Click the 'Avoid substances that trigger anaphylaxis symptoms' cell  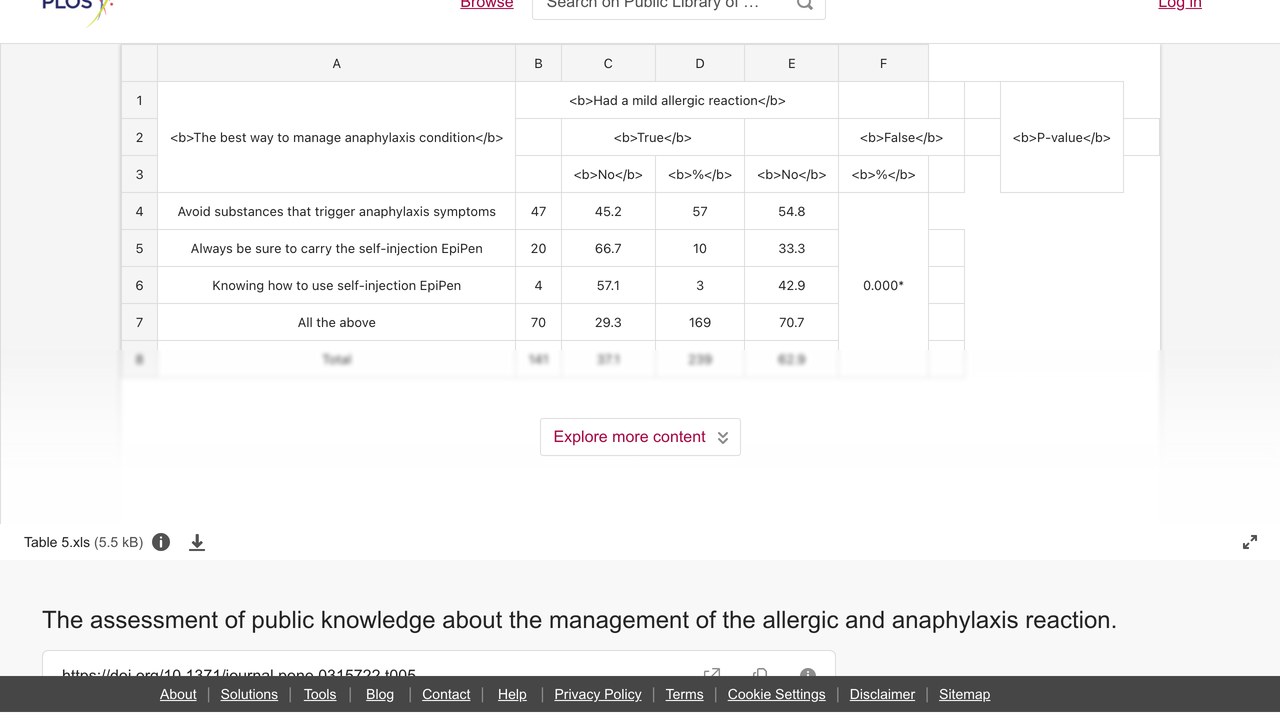[336, 211]
